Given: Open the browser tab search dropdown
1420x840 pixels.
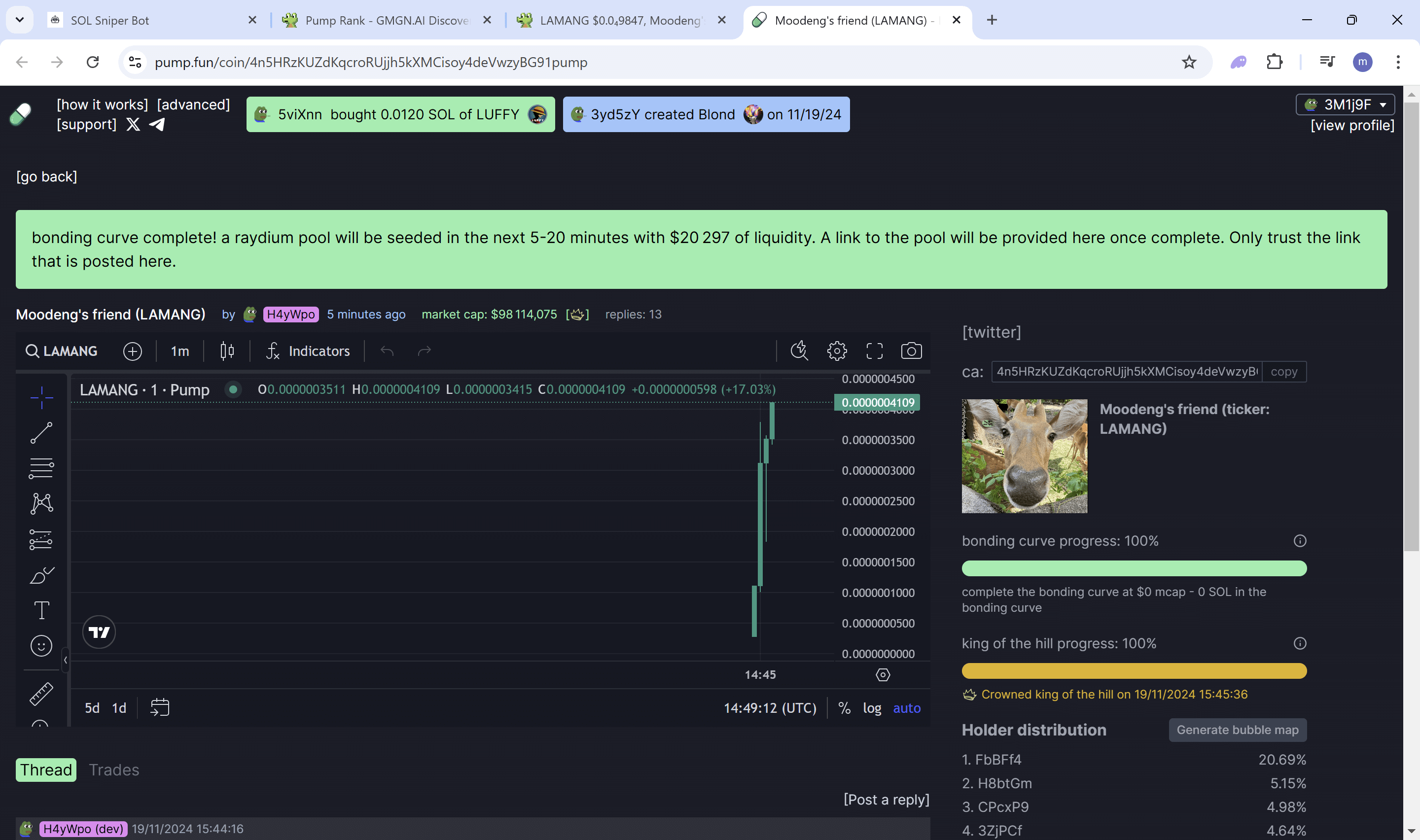Looking at the screenshot, I should pyautogui.click(x=20, y=20).
